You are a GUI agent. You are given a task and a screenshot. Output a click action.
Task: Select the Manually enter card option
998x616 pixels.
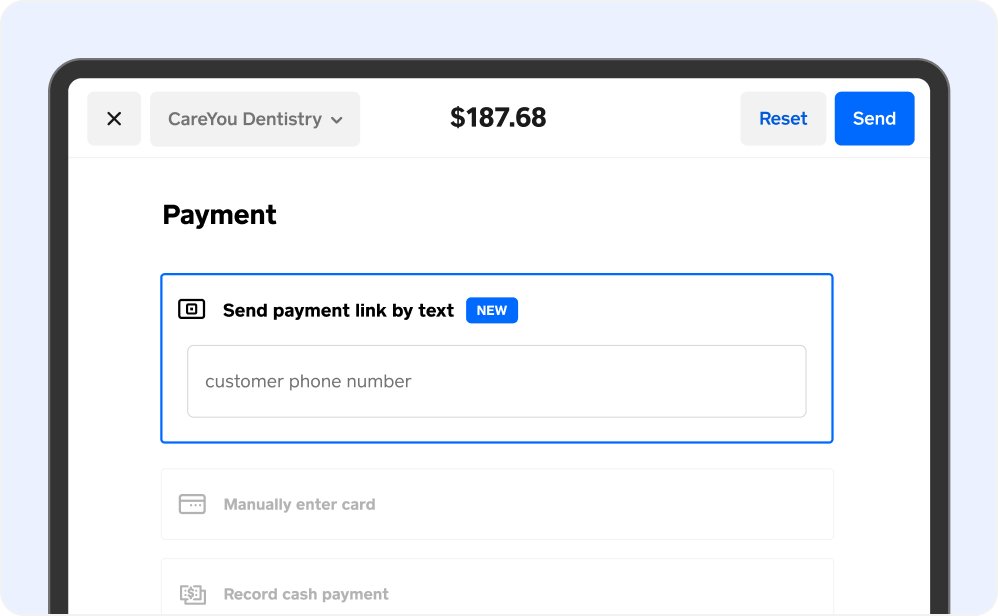(496, 504)
